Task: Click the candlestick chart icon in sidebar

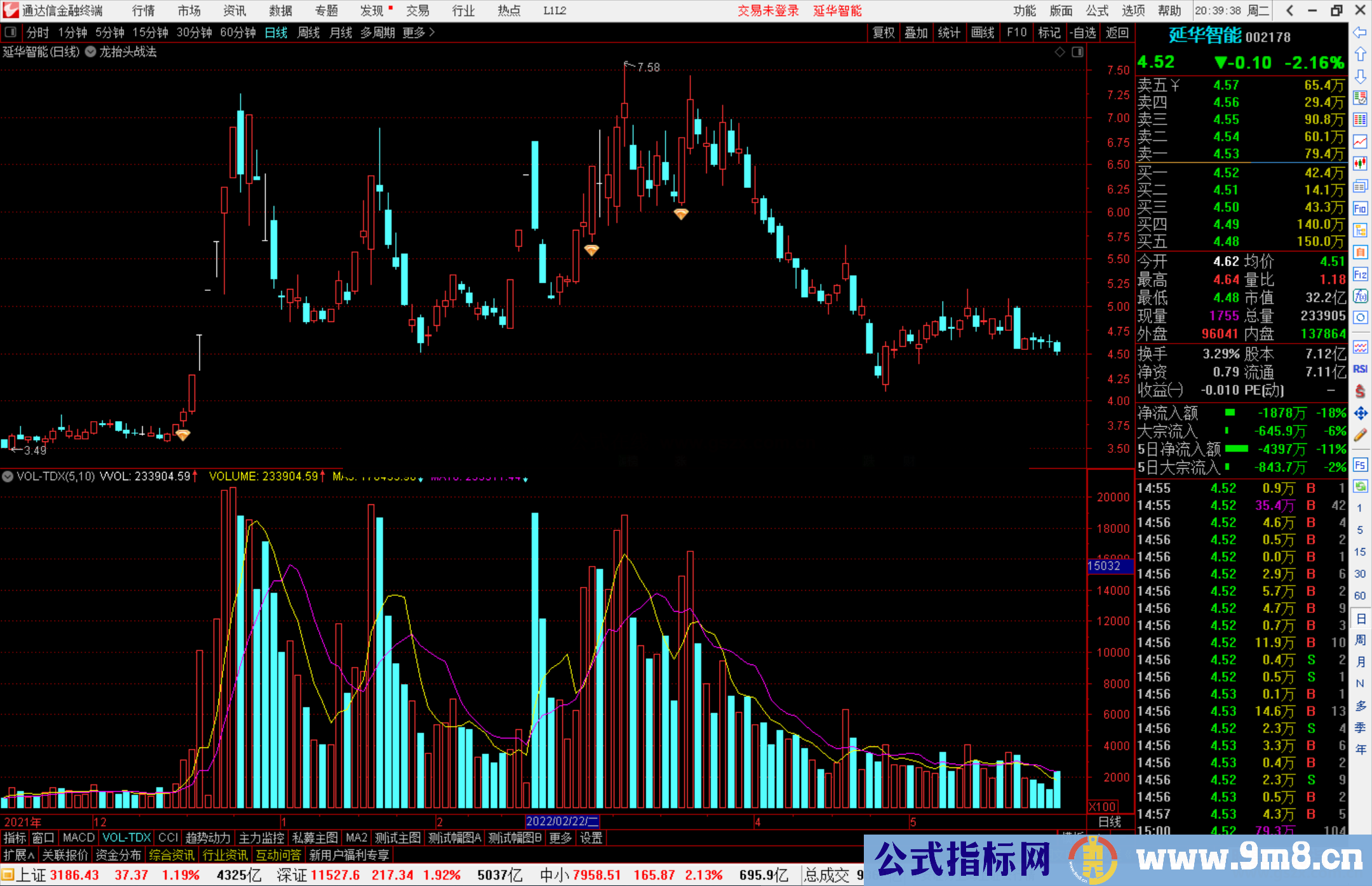Action: [x=1360, y=164]
